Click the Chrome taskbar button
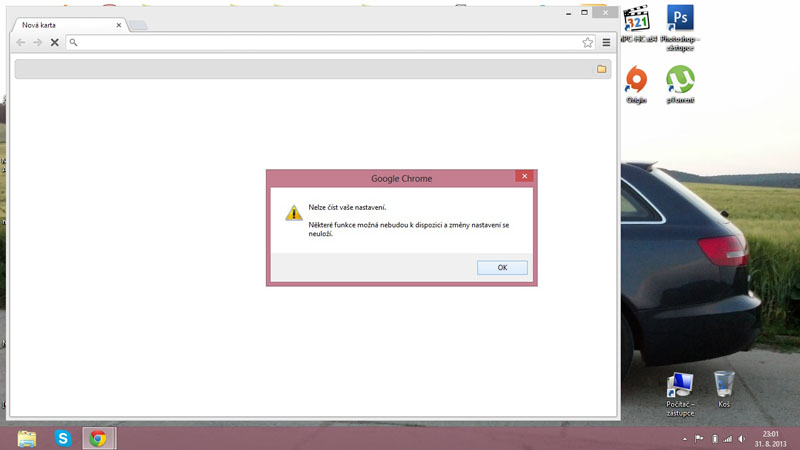Viewport: 800px width, 450px height. [x=99, y=438]
